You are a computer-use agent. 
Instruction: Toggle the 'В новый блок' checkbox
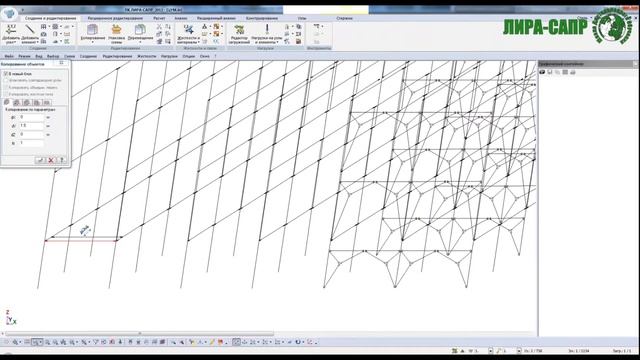pos(6,74)
